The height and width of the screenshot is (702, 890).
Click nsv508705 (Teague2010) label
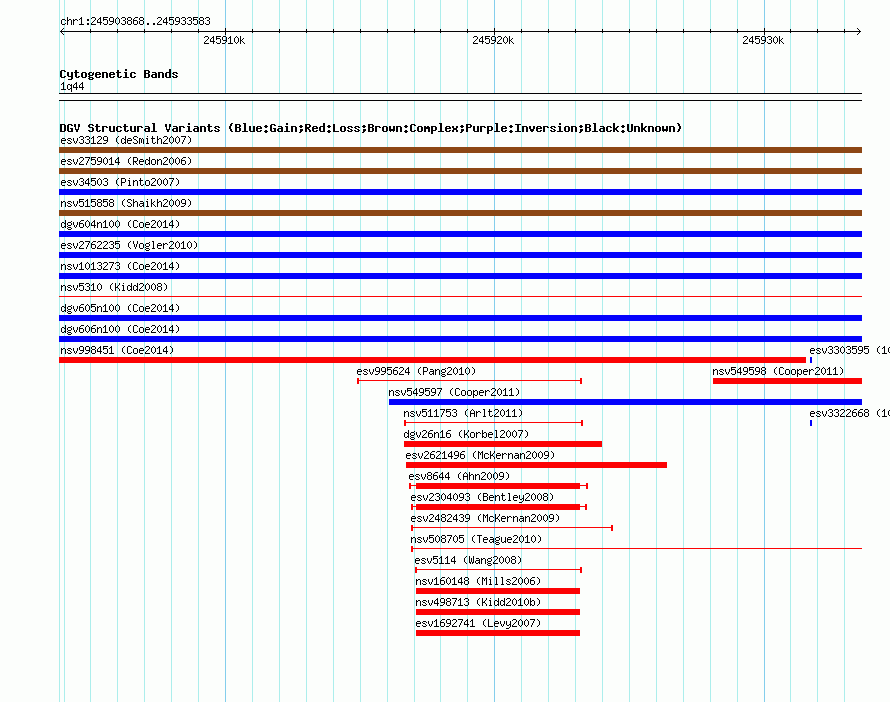pyautogui.click(x=476, y=539)
